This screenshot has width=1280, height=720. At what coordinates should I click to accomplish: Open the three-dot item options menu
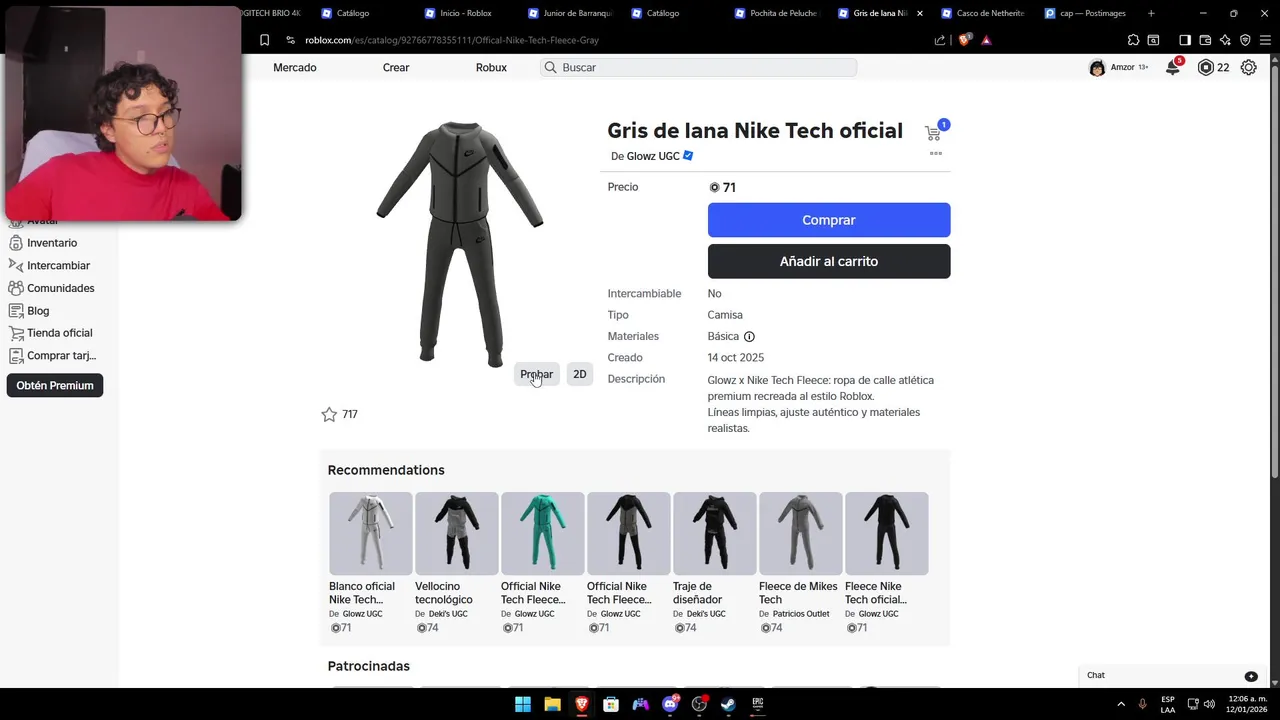[x=936, y=153]
